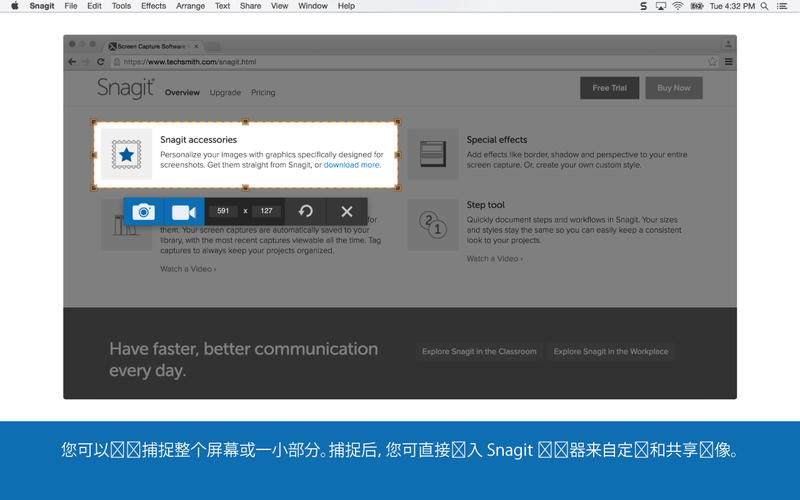Click the top-left selection resize handle

[93, 122]
